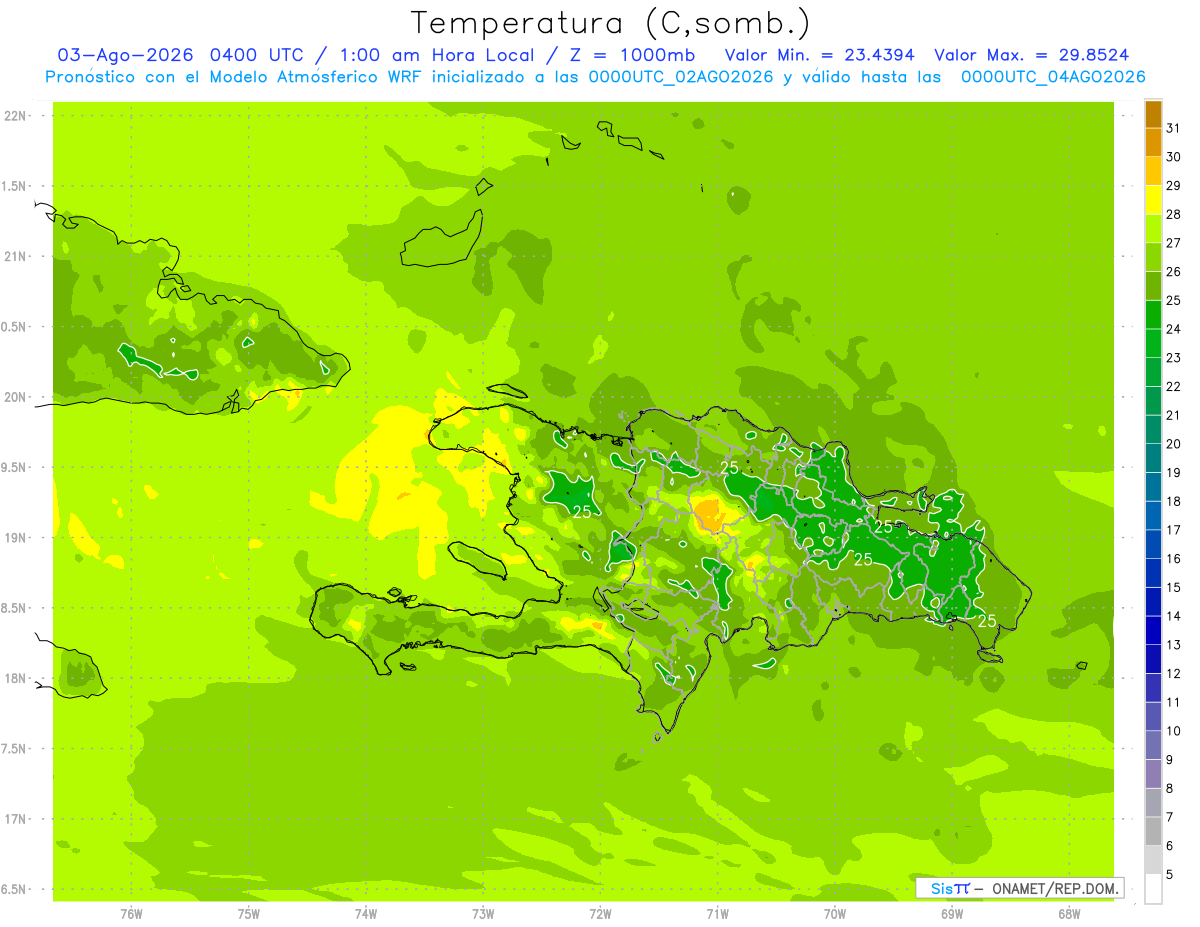Click the '22N' latitude label

16,116
